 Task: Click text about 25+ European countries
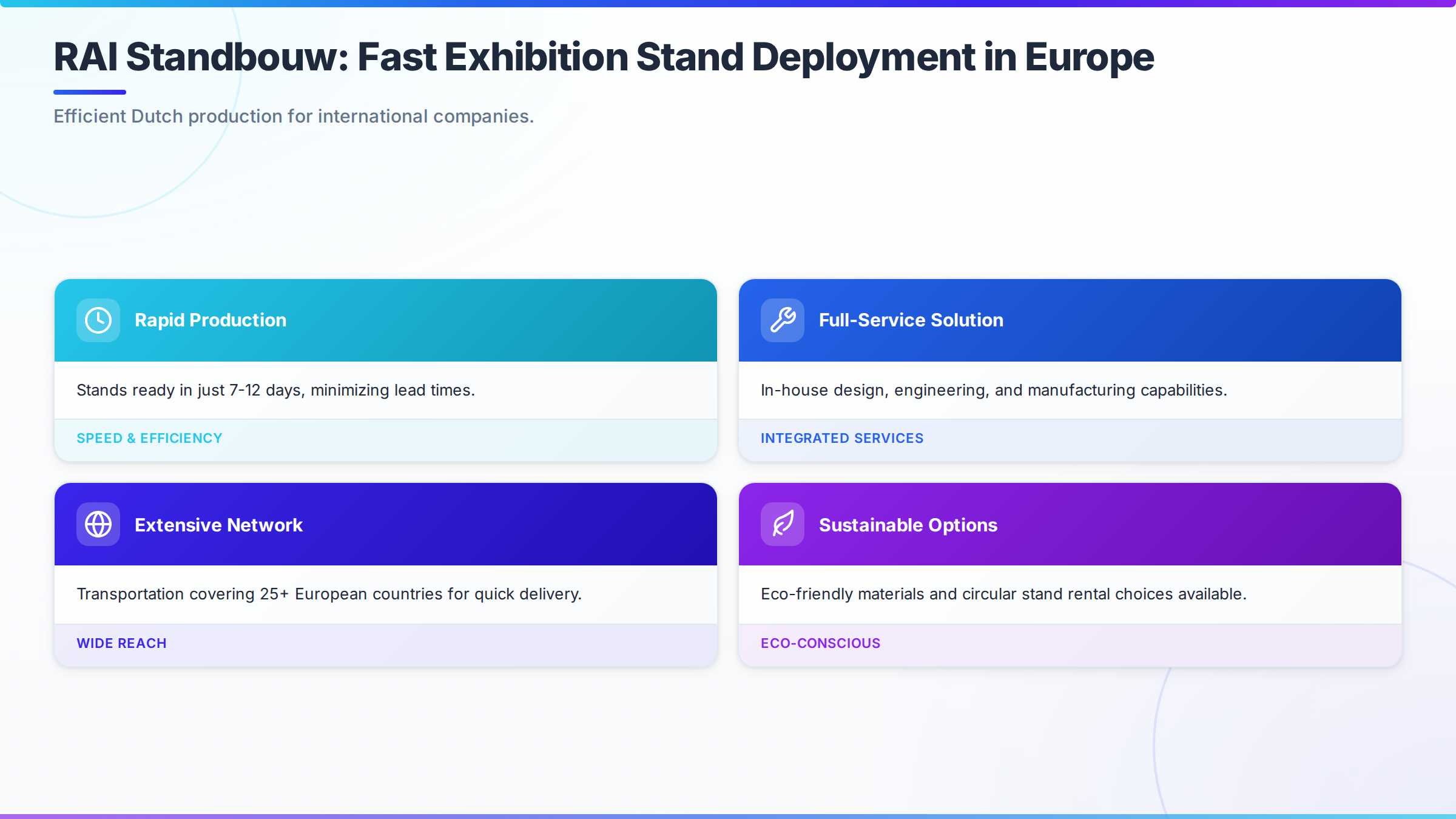click(x=329, y=594)
